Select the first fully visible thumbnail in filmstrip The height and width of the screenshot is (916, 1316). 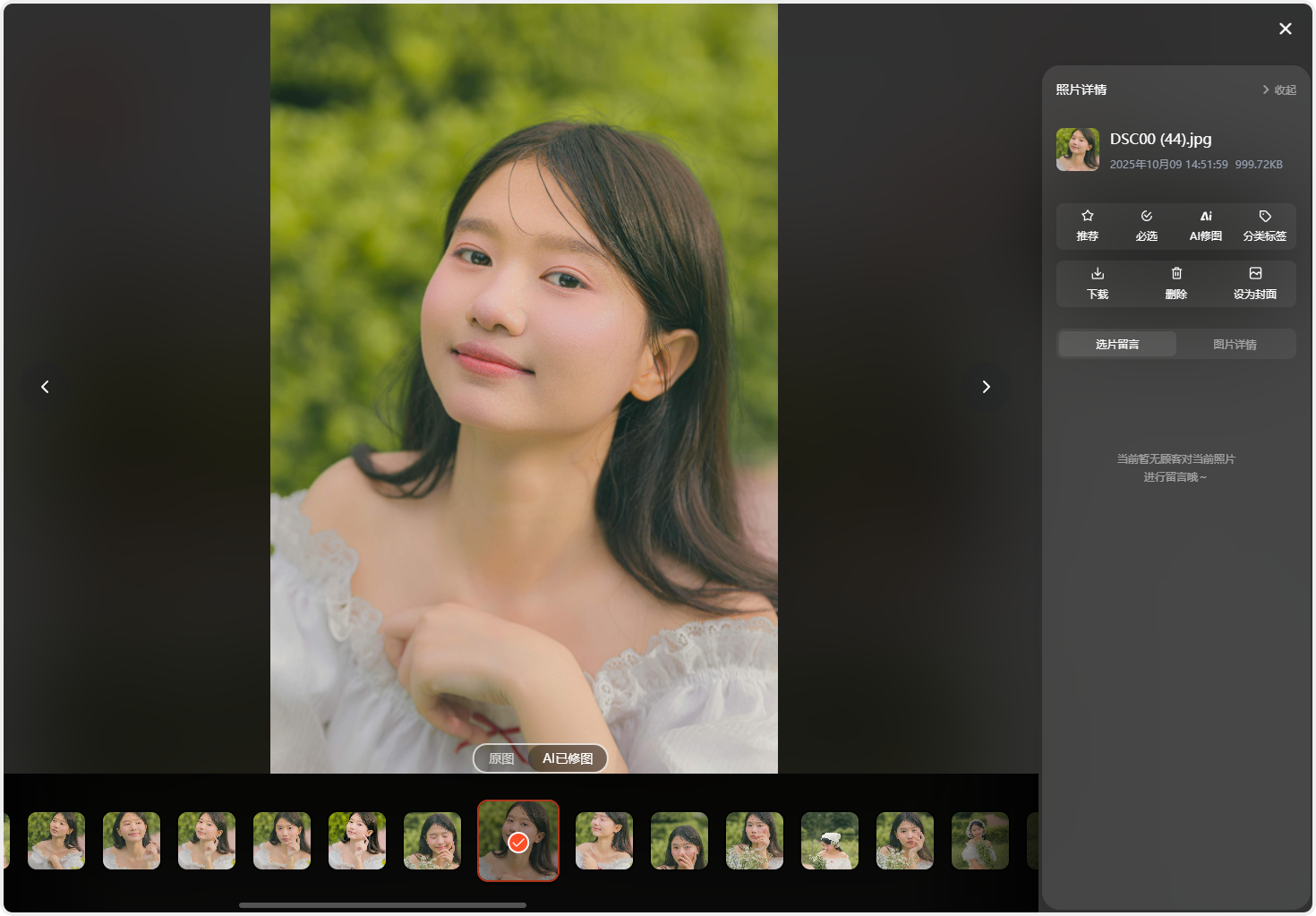click(x=56, y=841)
